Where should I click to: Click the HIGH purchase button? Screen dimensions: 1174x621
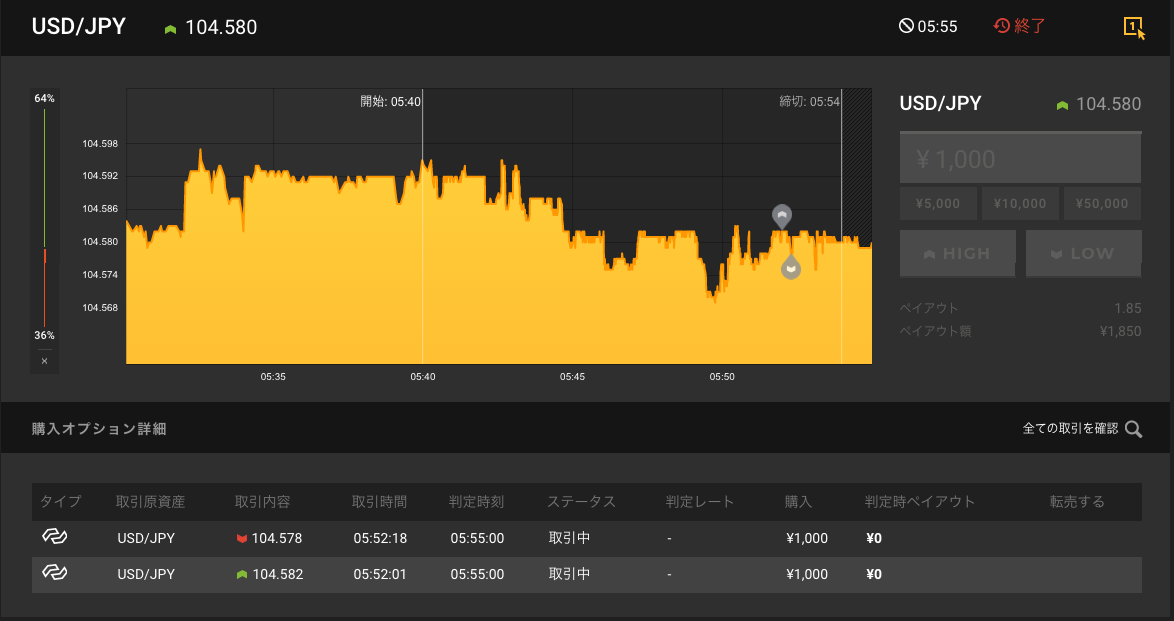[x=958, y=254]
